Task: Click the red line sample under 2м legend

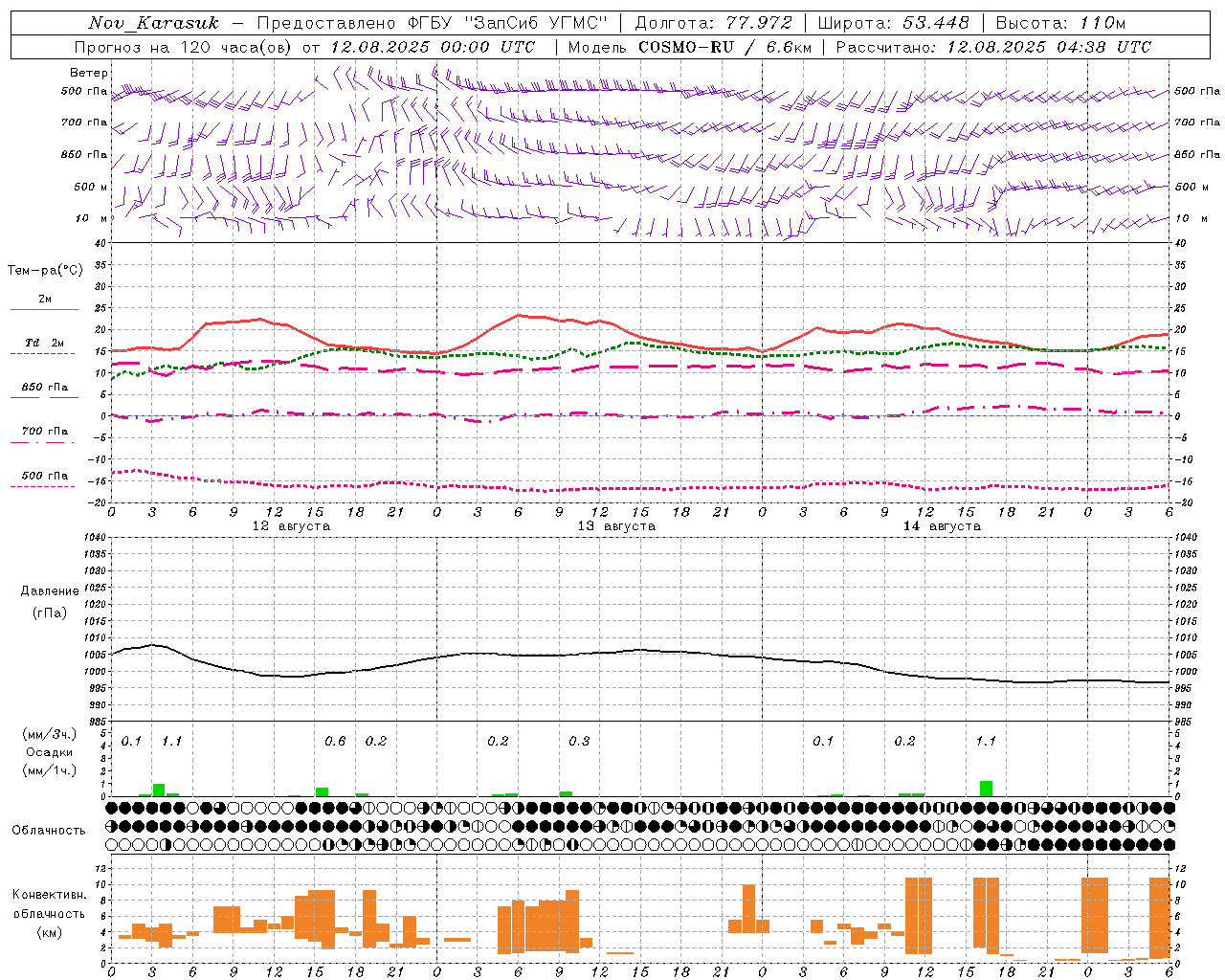Action: (44, 309)
